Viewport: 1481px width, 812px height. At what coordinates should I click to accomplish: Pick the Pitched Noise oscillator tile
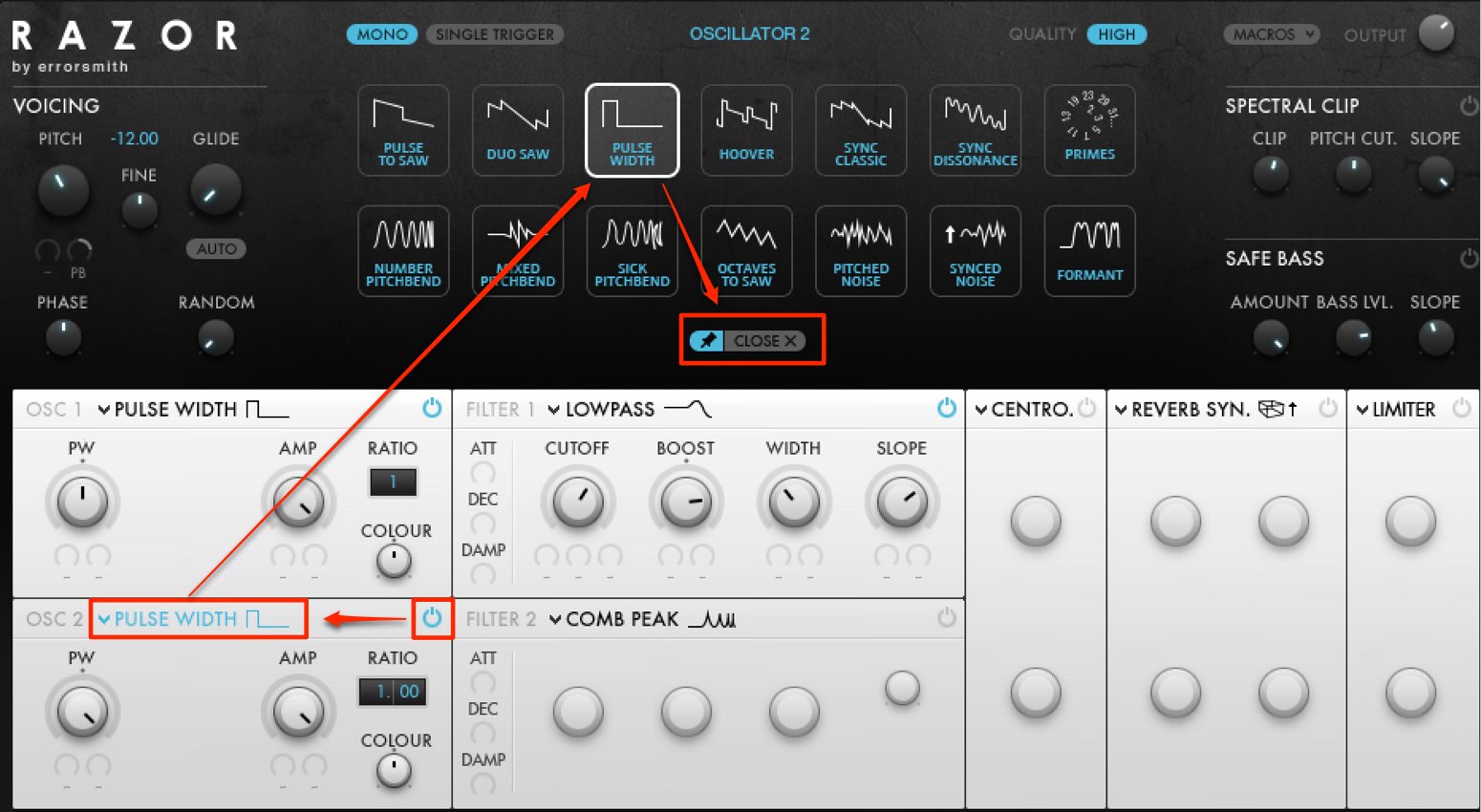(861, 251)
